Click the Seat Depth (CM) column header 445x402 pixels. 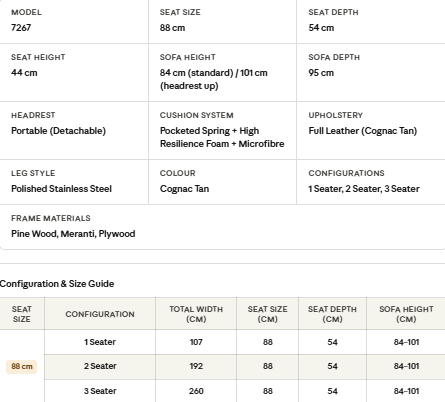pyautogui.click(x=332, y=314)
